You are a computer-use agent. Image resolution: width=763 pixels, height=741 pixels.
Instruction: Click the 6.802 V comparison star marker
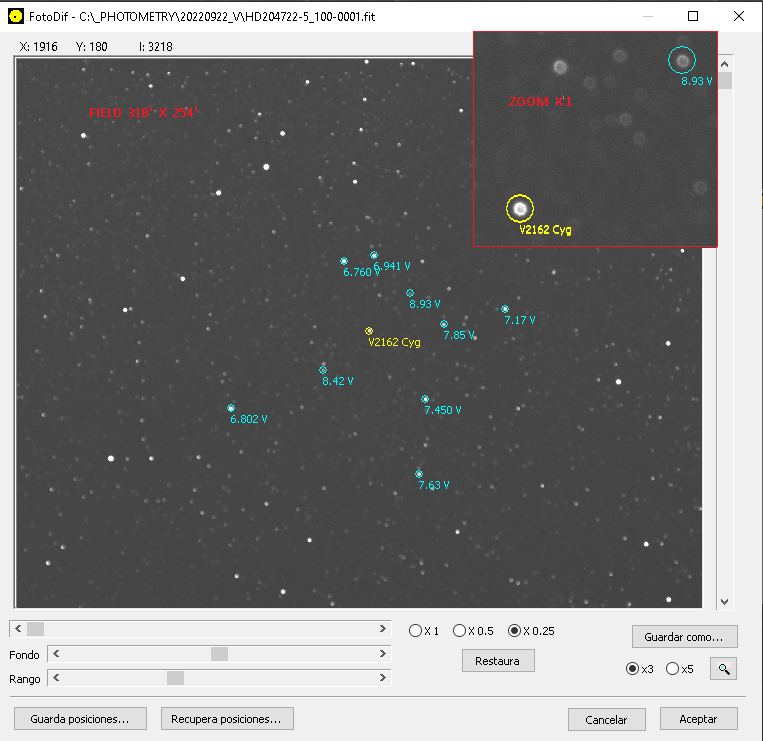pyautogui.click(x=231, y=408)
